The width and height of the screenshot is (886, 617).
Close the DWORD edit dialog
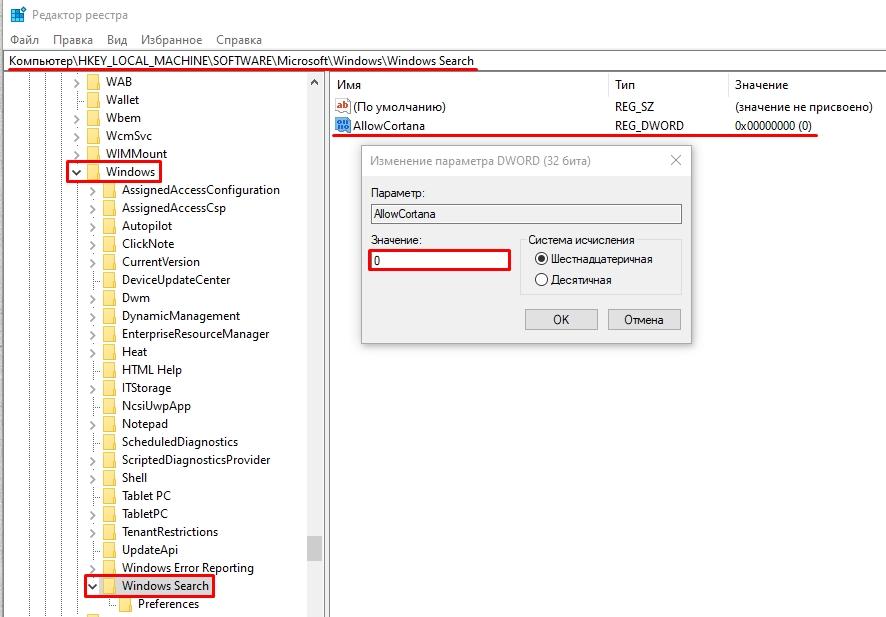click(675, 160)
